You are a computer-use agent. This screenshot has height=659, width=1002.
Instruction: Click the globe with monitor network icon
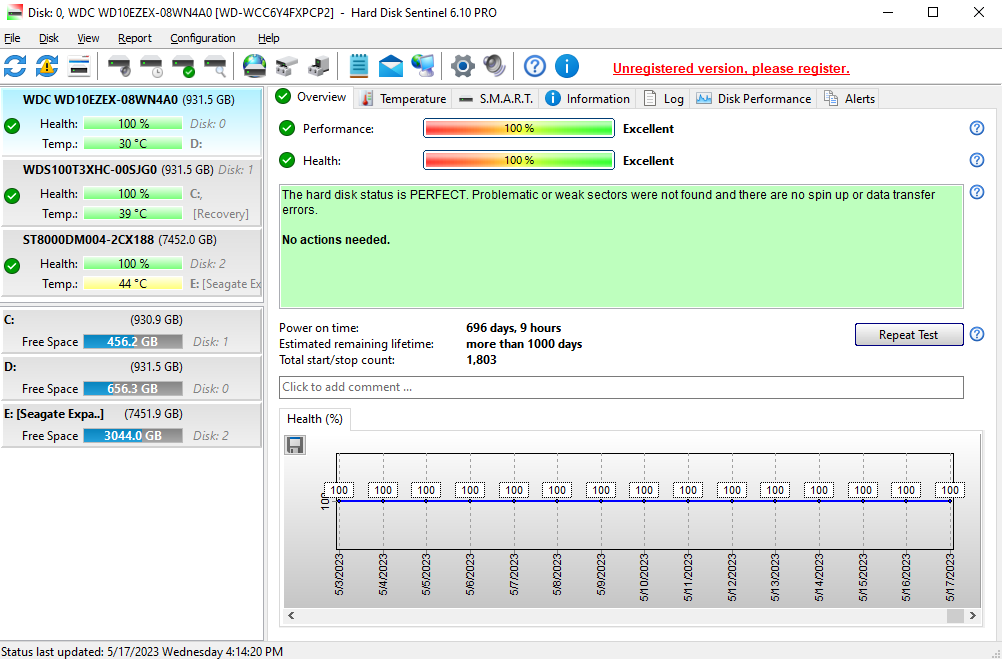coord(422,66)
